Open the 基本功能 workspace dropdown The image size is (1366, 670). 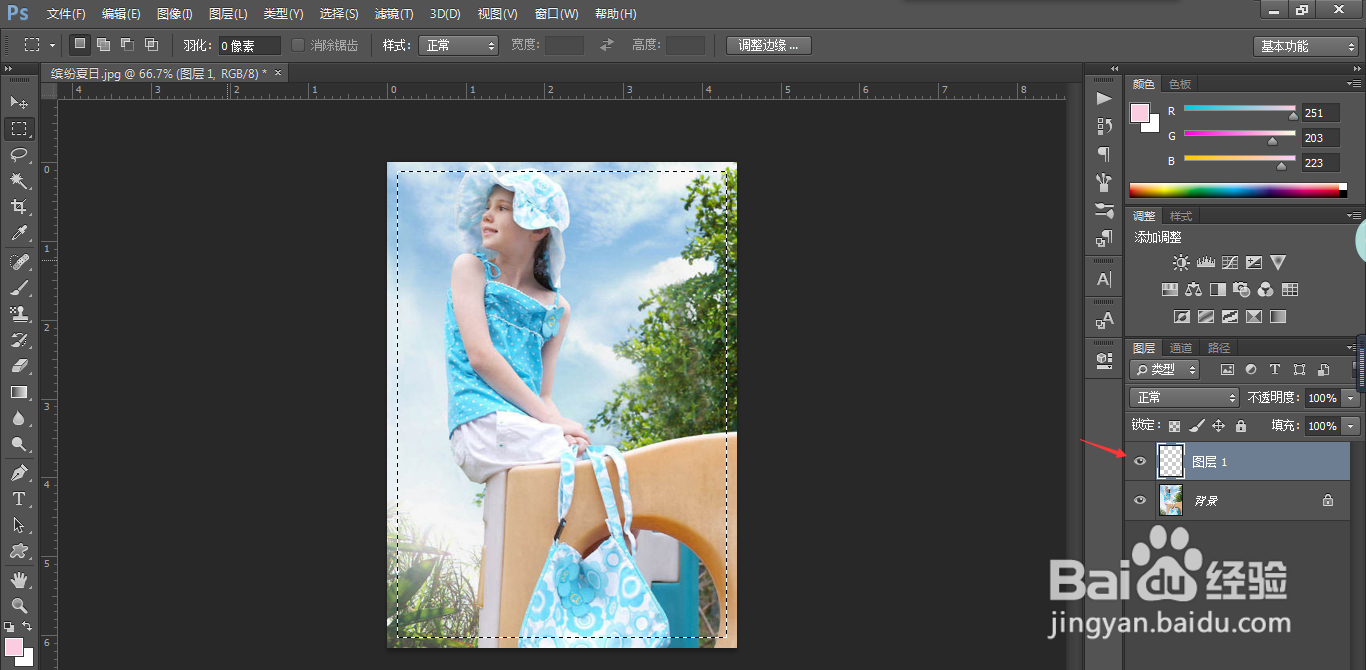(1305, 46)
